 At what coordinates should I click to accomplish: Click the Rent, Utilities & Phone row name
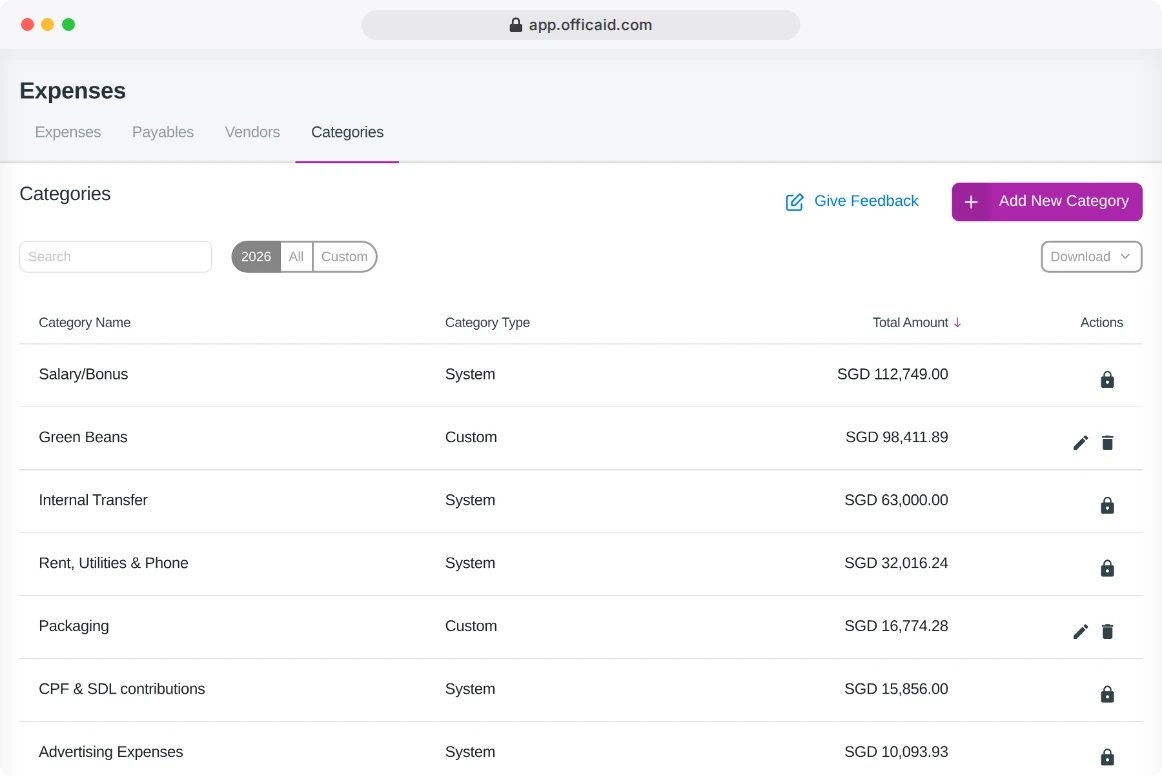coord(113,563)
